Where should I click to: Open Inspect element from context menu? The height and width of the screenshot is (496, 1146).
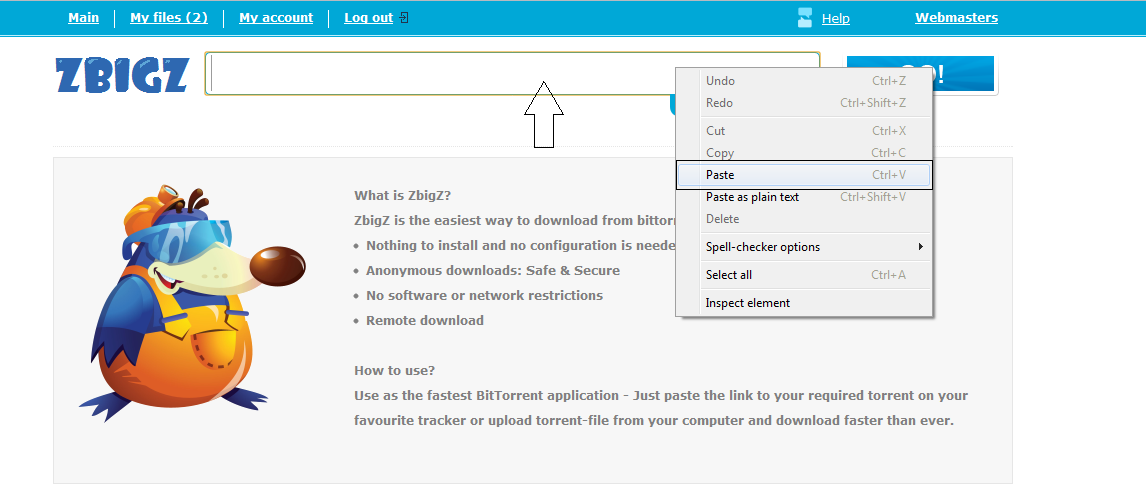pos(805,302)
